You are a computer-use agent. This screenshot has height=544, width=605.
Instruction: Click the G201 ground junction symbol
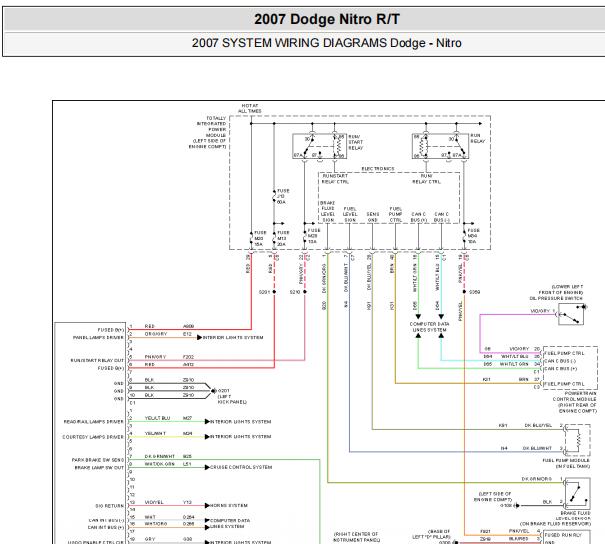213,391
